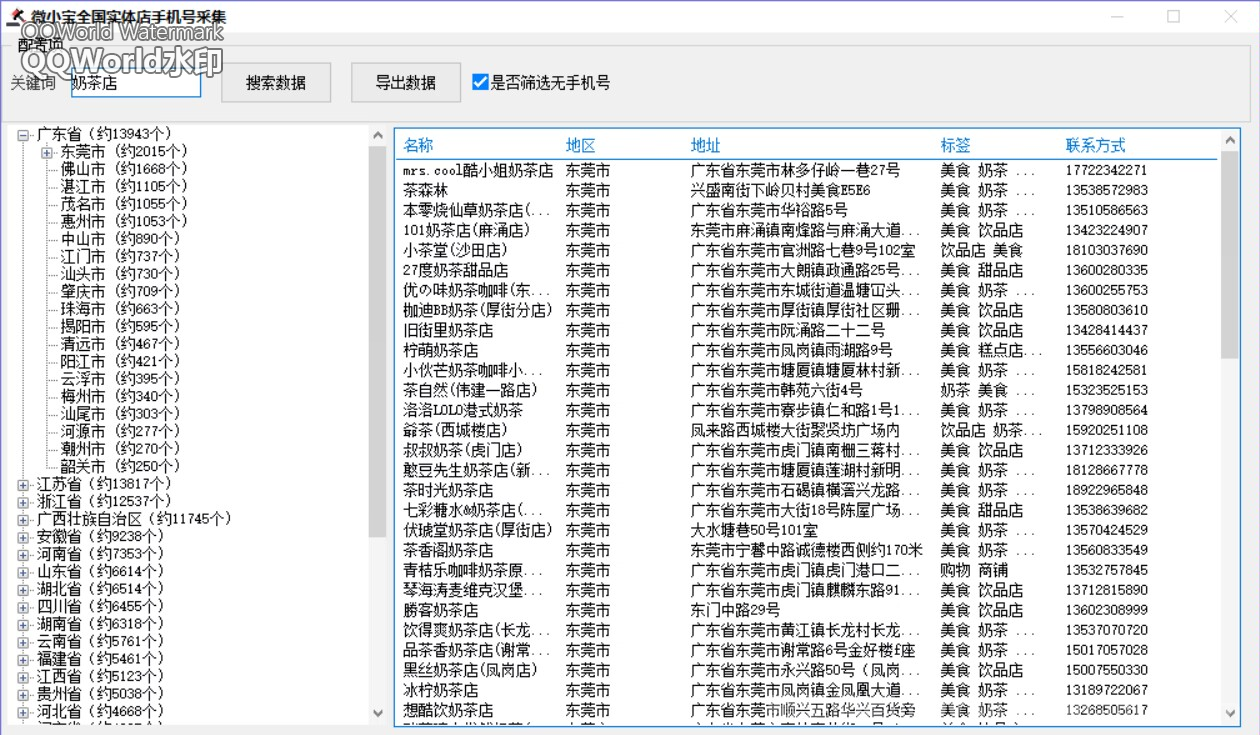Focus the keyword field containing 奶茶店
The height and width of the screenshot is (735, 1260).
(x=135, y=84)
